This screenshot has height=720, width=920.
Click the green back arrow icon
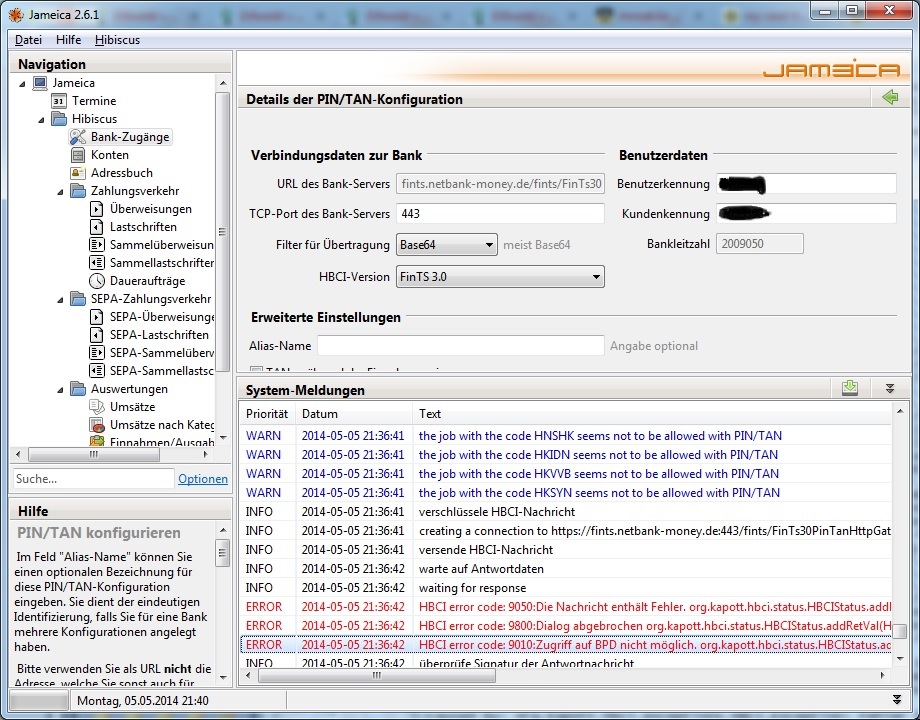(889, 97)
